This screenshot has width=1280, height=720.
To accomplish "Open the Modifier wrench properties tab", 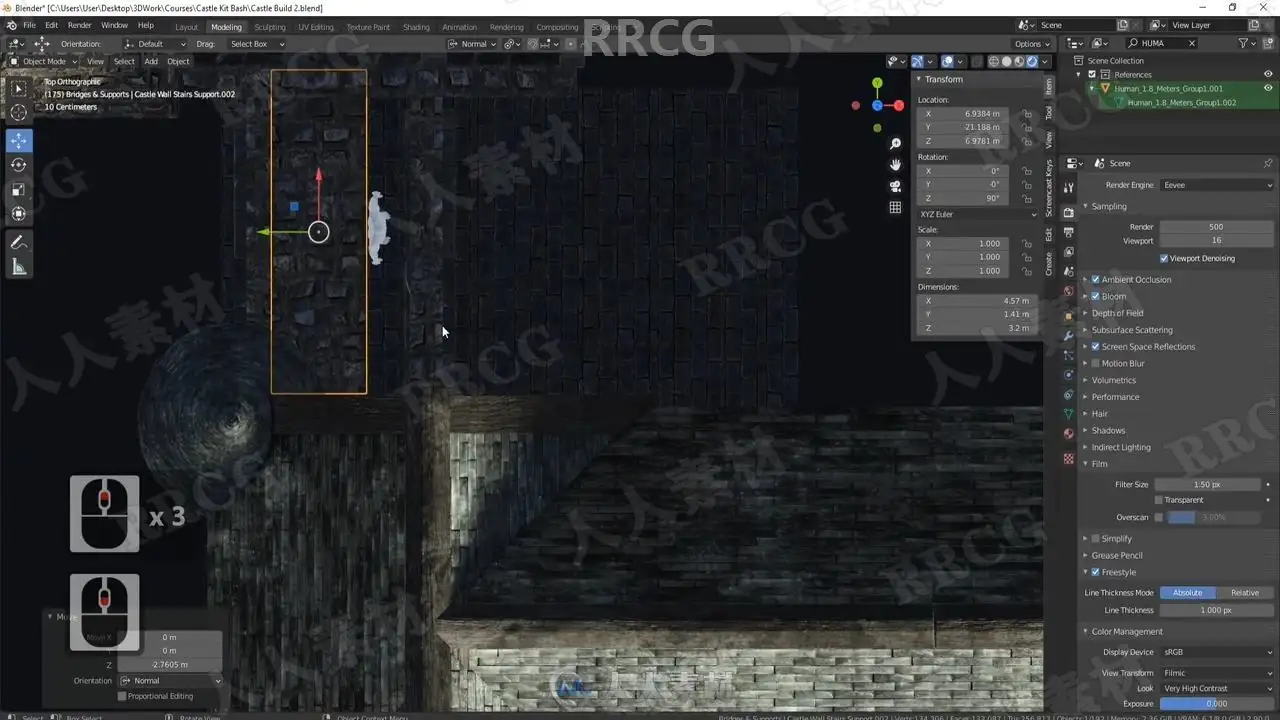I will point(1069,336).
